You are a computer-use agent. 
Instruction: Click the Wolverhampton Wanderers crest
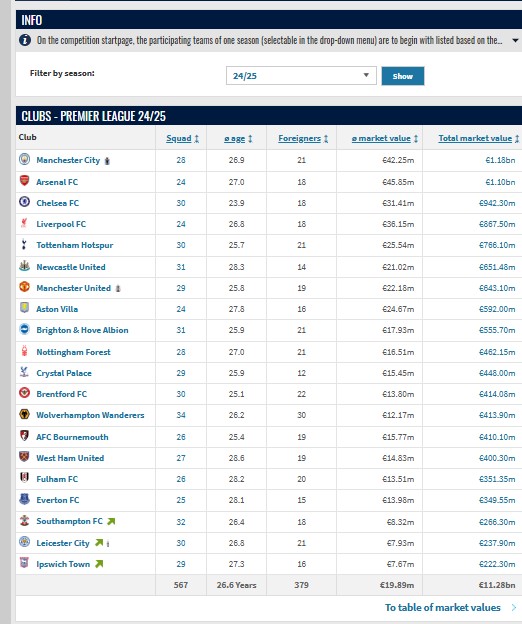25,414
